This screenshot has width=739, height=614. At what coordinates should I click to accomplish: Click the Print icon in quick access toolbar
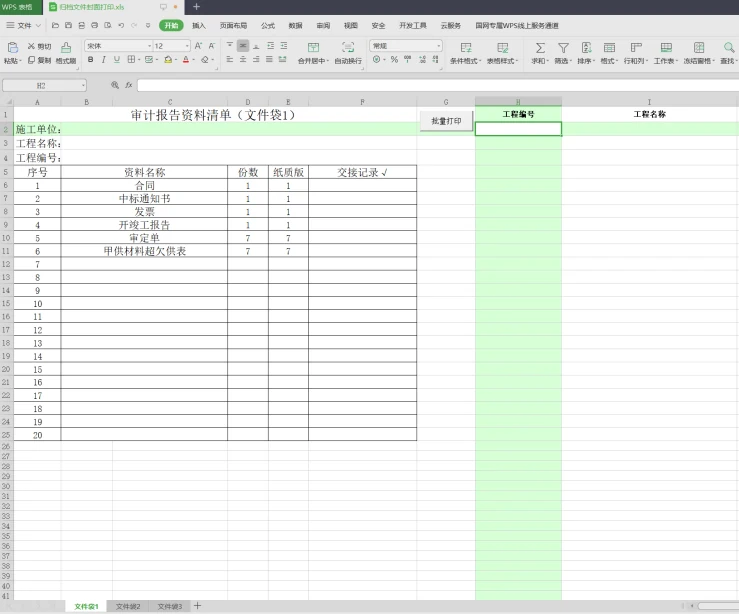pyautogui.click(x=95, y=25)
